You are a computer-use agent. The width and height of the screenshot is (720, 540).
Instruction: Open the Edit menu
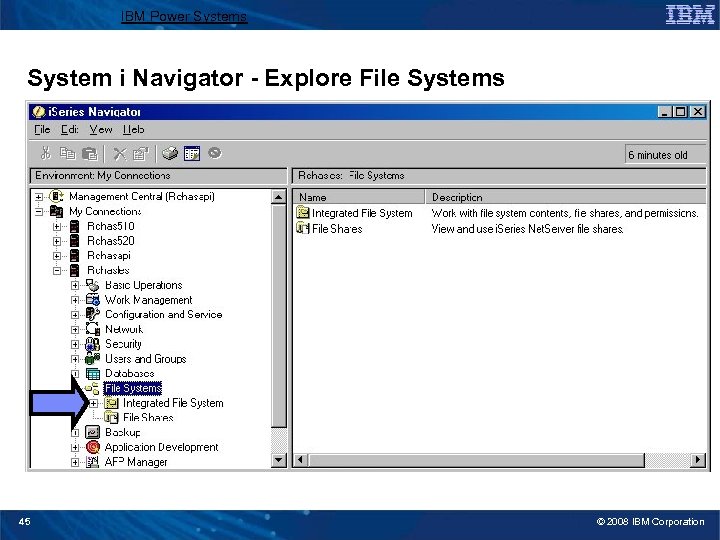click(70, 130)
